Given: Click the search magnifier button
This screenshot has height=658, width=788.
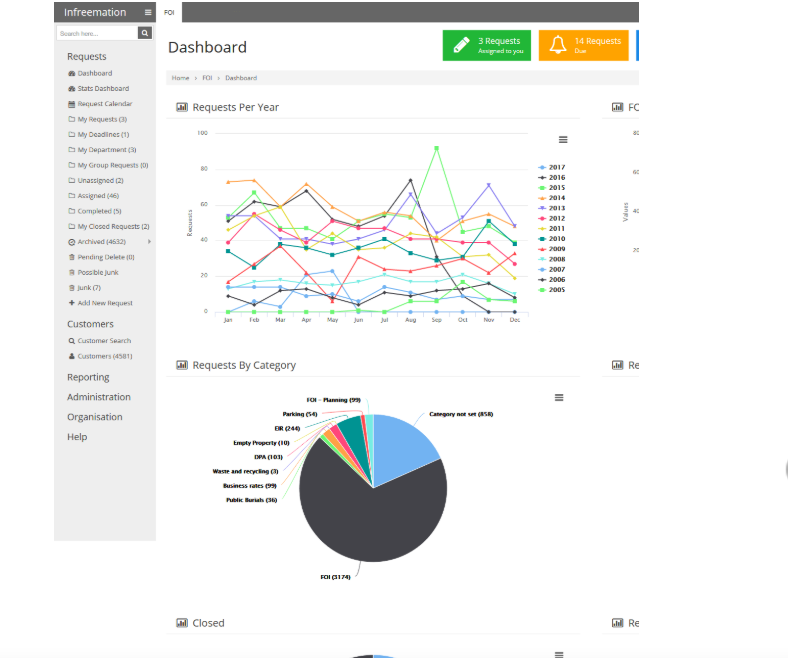Looking at the screenshot, I should 145,33.
